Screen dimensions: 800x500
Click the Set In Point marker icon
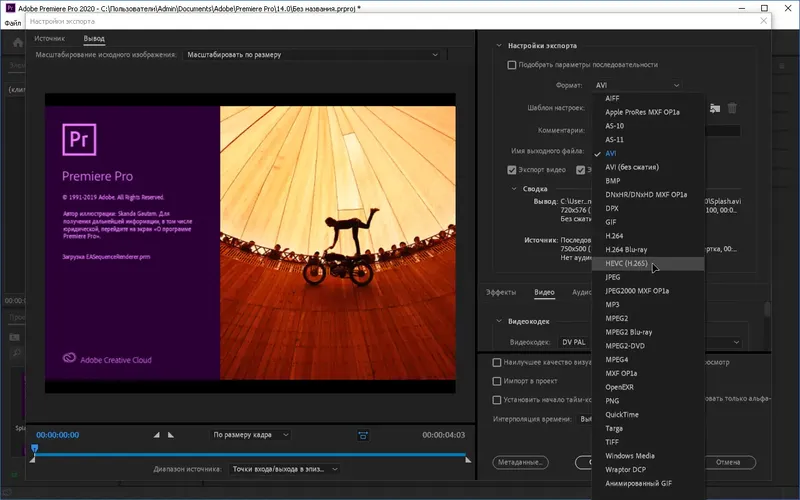click(156, 435)
